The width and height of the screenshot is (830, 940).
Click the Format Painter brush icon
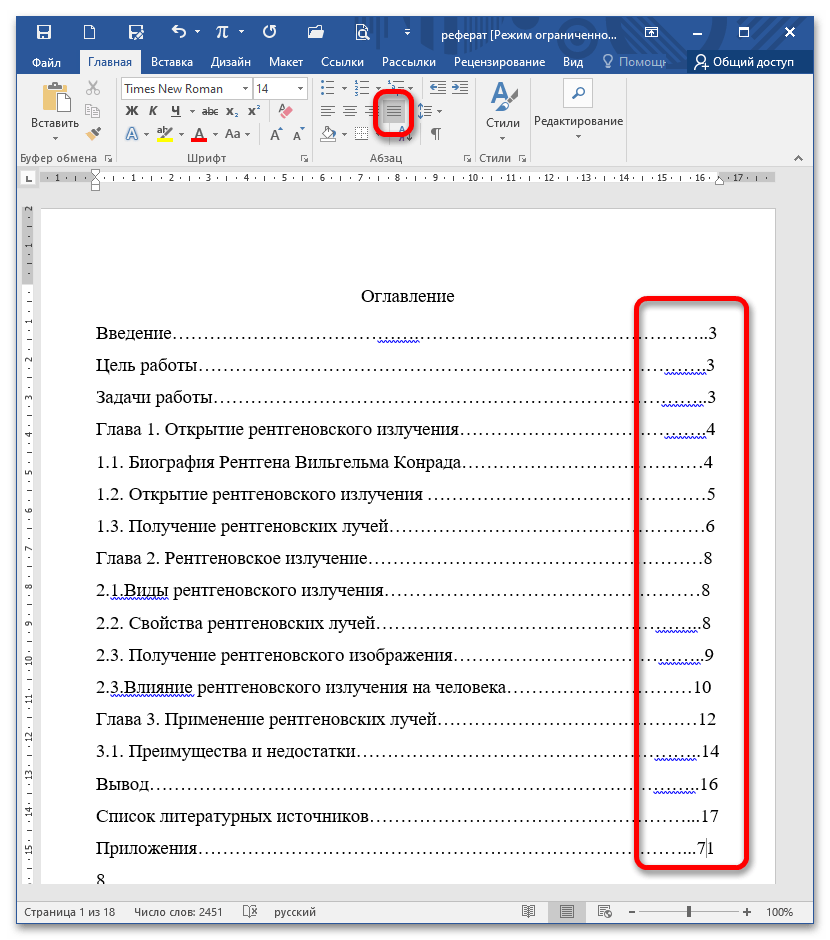[x=93, y=134]
